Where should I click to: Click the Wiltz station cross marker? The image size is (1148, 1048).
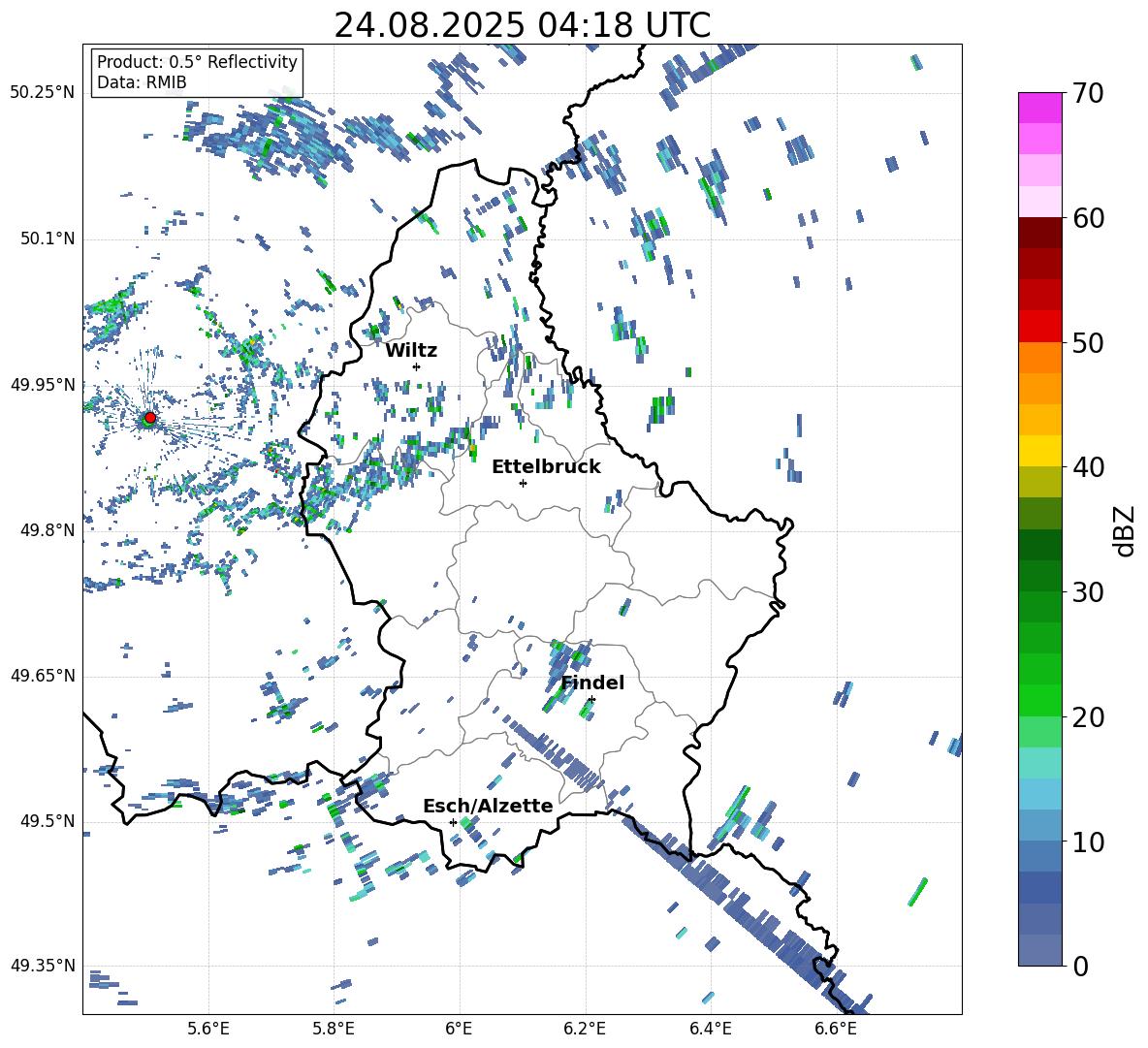[417, 366]
